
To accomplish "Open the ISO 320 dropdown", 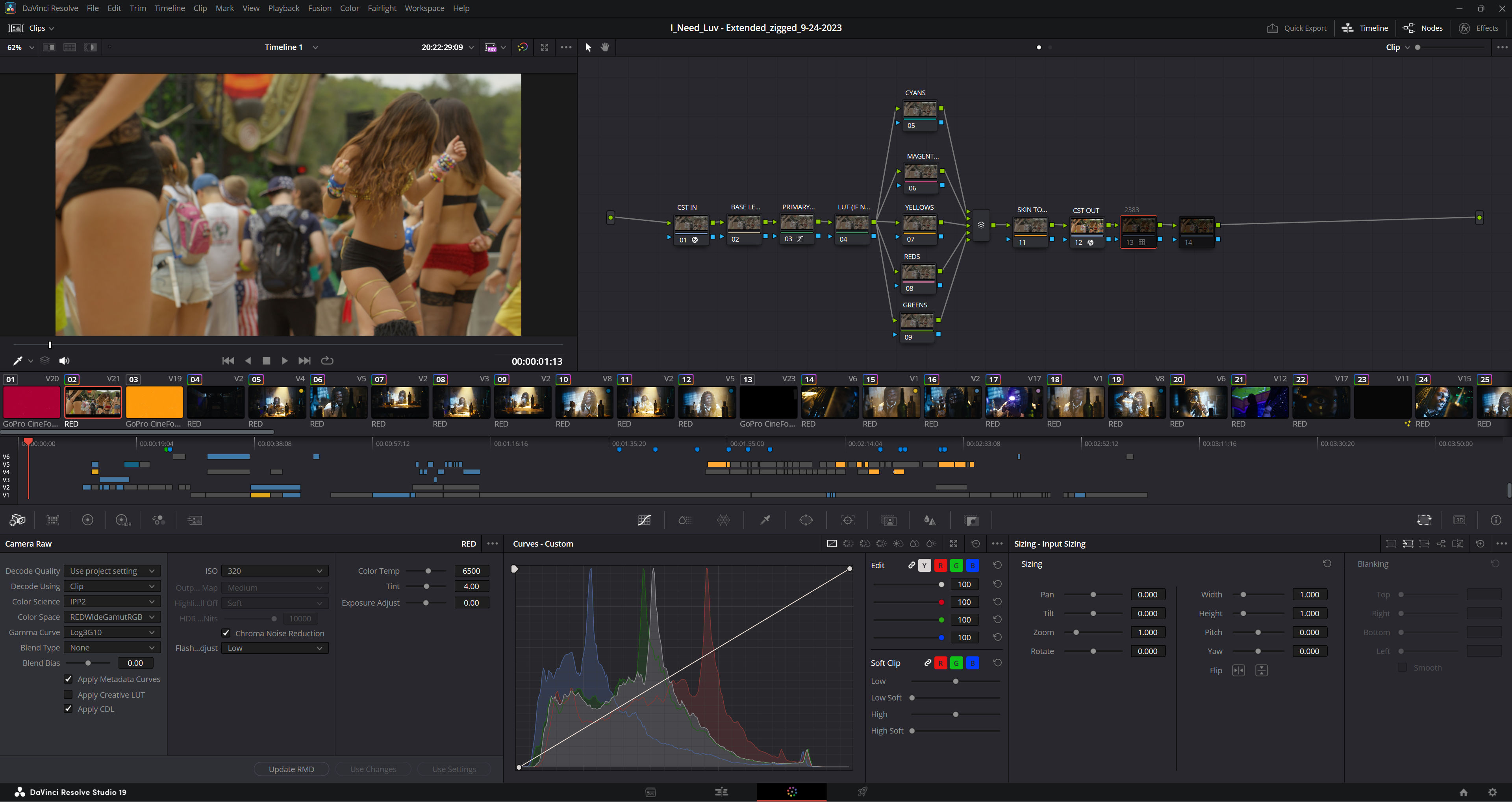I will (275, 571).
